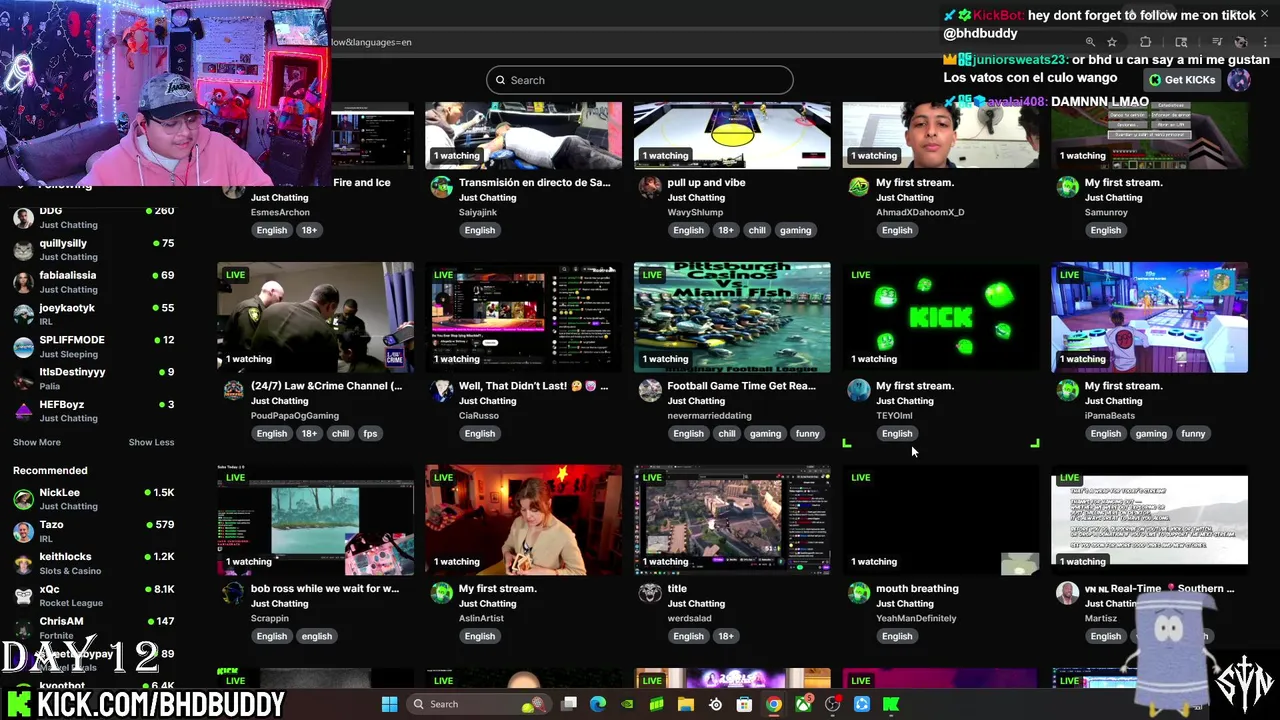This screenshot has height=720, width=1280.
Task: Open quillysilly channel in the sidebar
Action: pos(93,249)
